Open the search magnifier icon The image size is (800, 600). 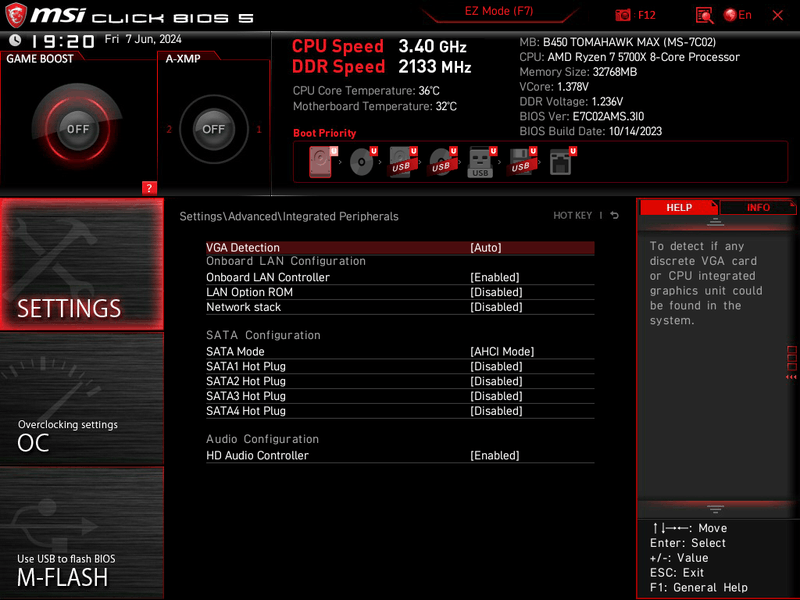coord(704,15)
